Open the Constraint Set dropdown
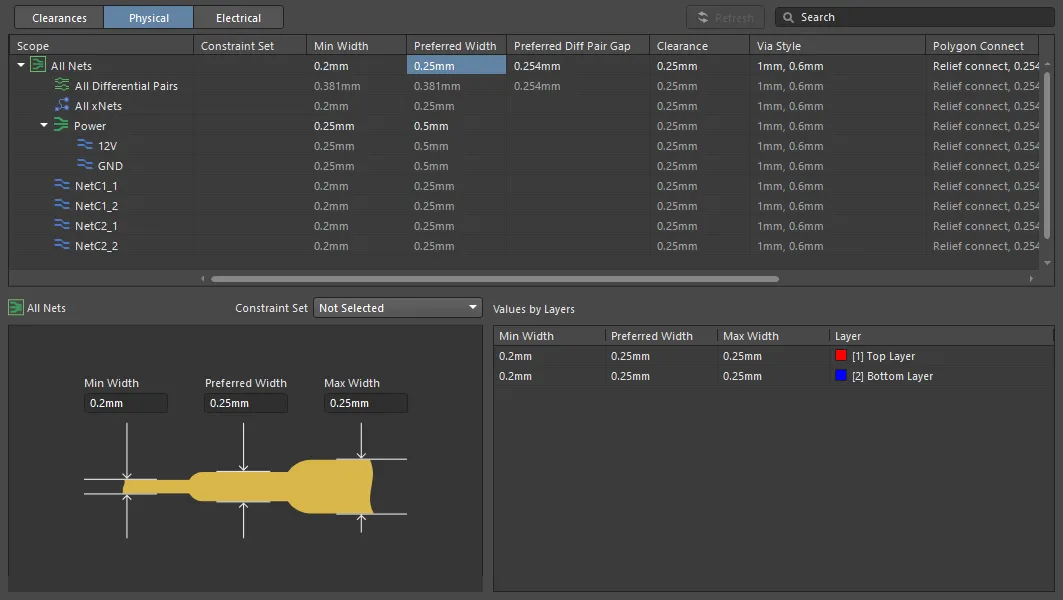Image resolution: width=1063 pixels, height=600 pixels. [x=398, y=308]
